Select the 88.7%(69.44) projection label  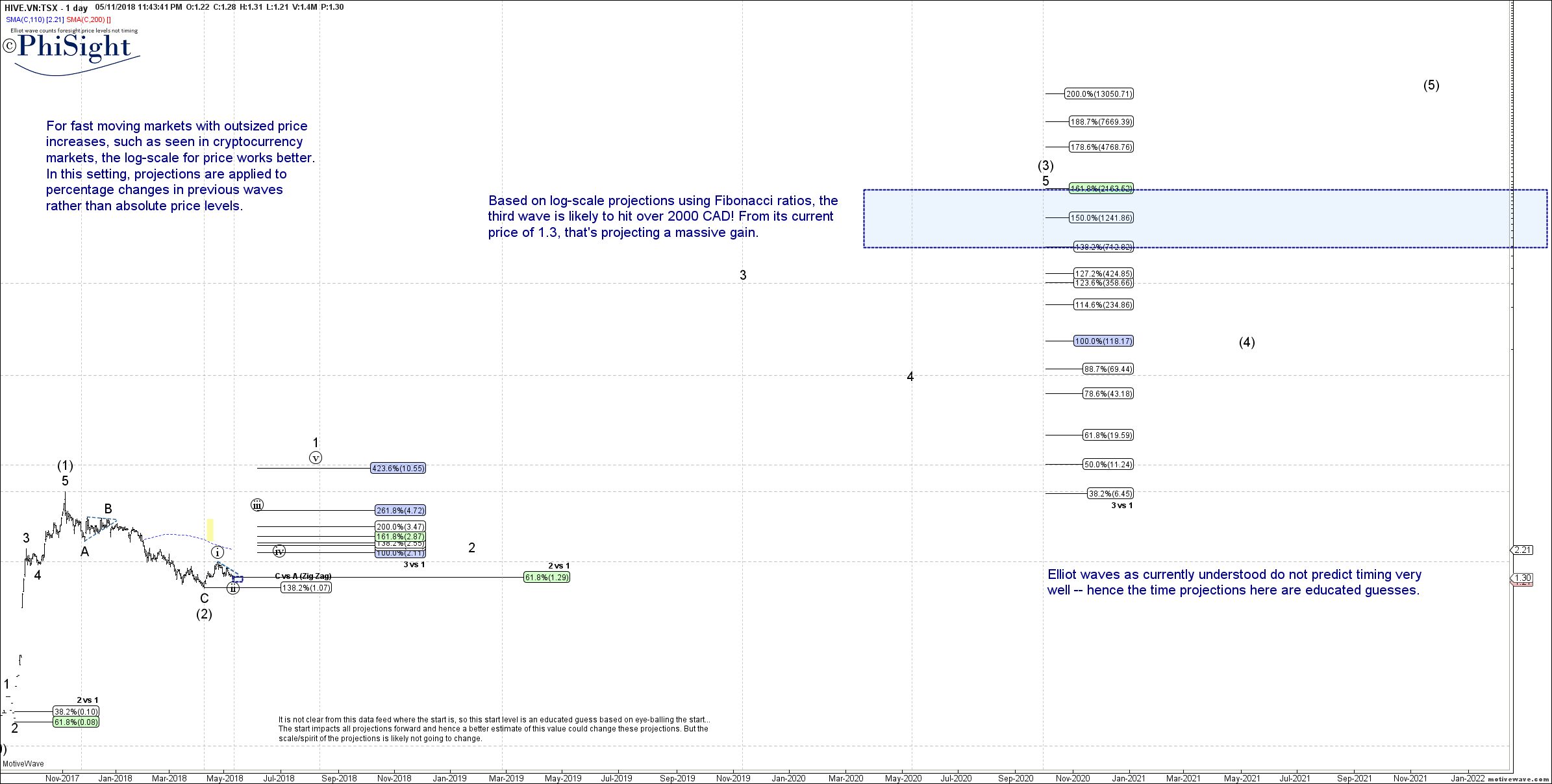1108,369
